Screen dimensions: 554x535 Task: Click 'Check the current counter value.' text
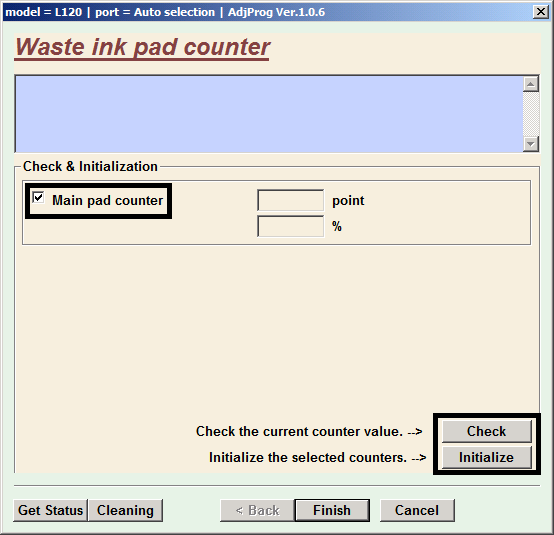coord(299,431)
